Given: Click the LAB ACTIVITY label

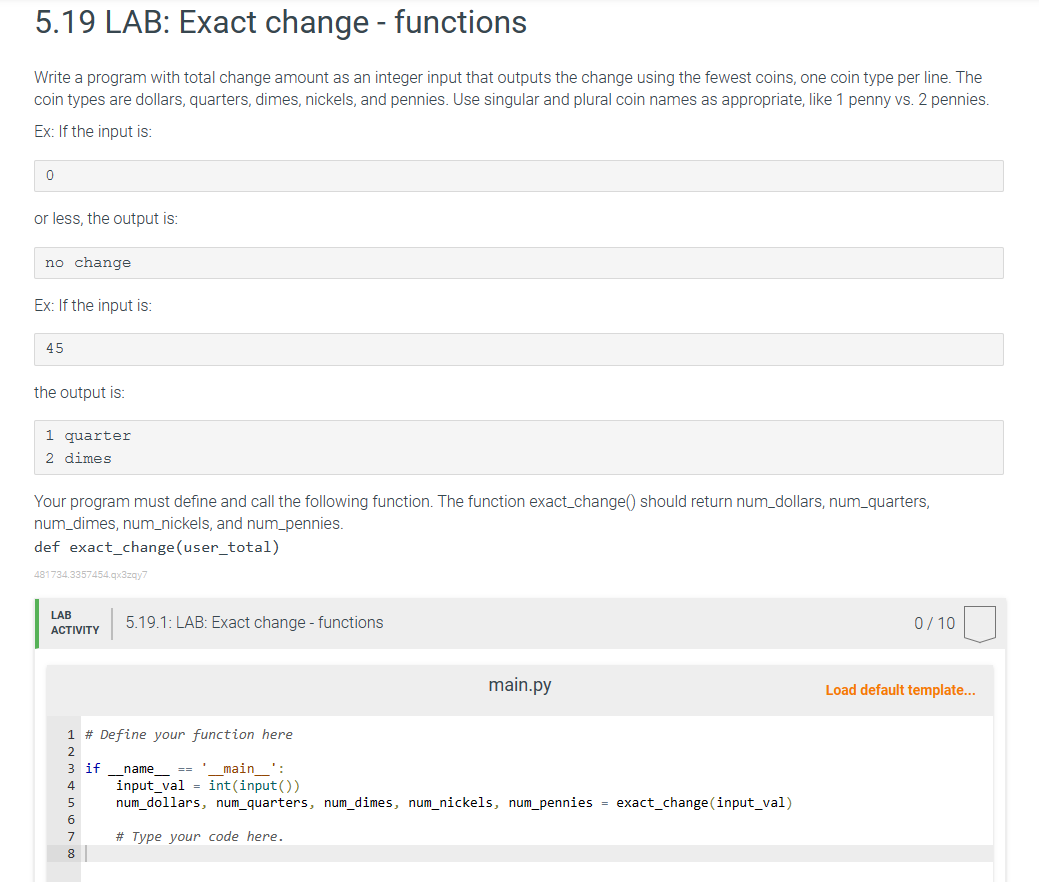Looking at the screenshot, I should click(75, 622).
